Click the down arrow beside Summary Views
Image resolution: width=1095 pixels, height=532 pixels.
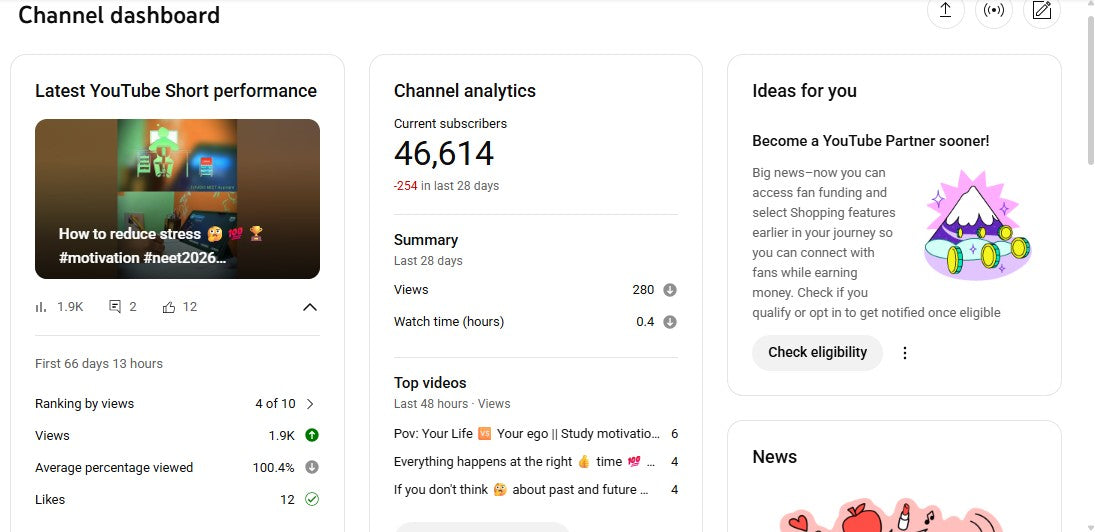(670, 290)
